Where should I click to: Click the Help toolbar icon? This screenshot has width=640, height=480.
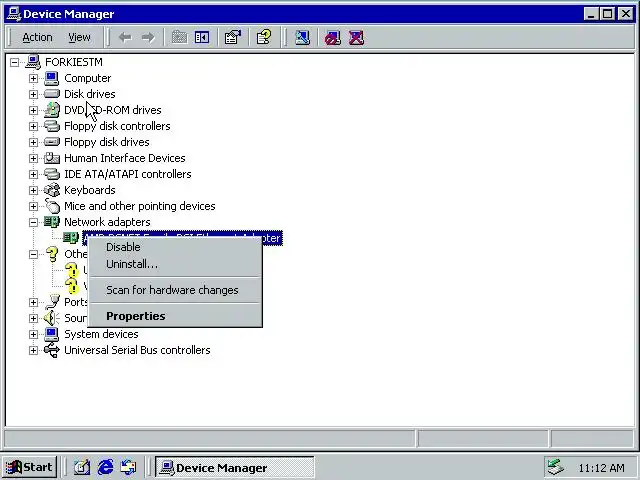coord(264,38)
